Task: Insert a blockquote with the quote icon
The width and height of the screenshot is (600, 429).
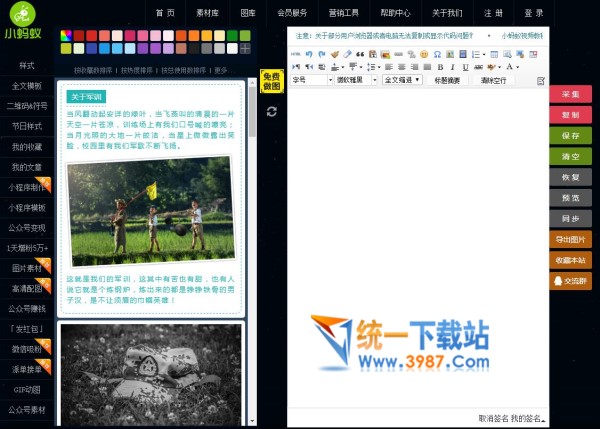Action: (360, 54)
